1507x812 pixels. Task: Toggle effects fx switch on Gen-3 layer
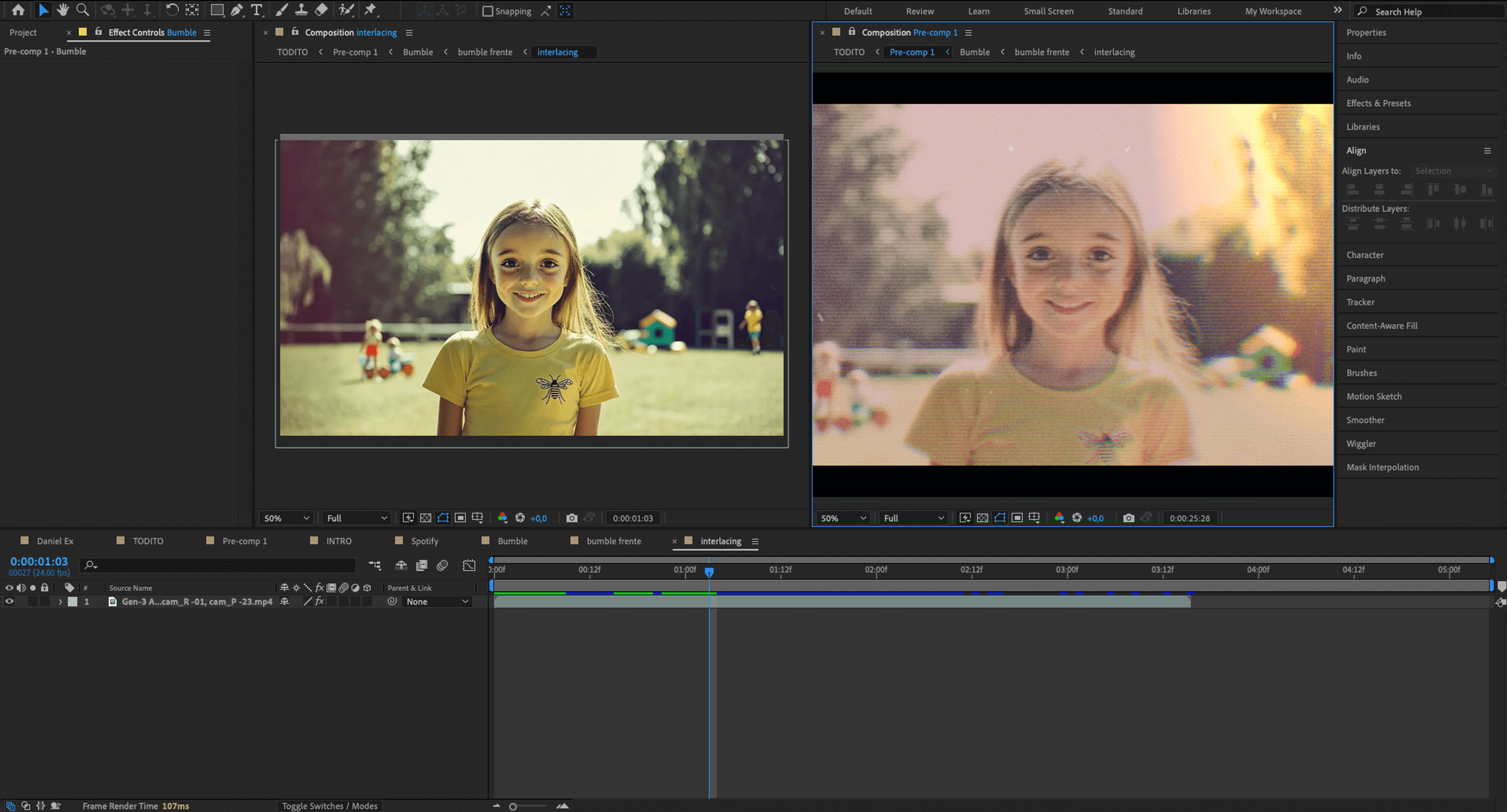click(319, 601)
